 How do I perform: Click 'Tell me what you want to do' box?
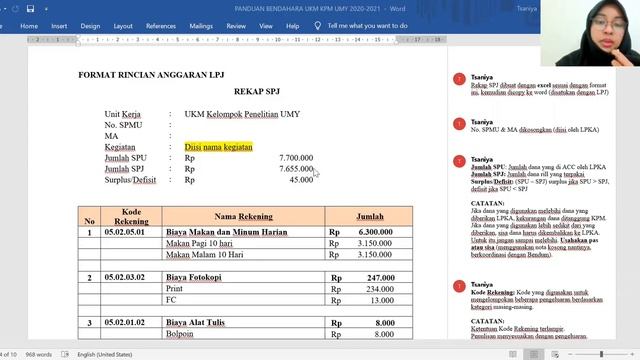click(x=367, y=26)
